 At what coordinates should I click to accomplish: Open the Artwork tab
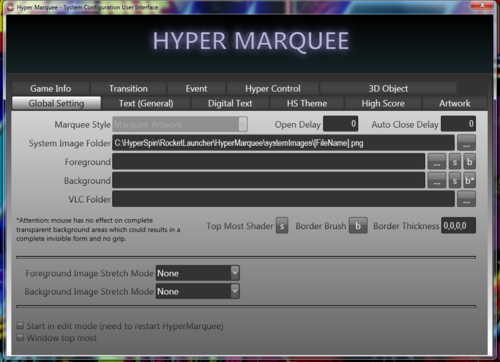(455, 103)
